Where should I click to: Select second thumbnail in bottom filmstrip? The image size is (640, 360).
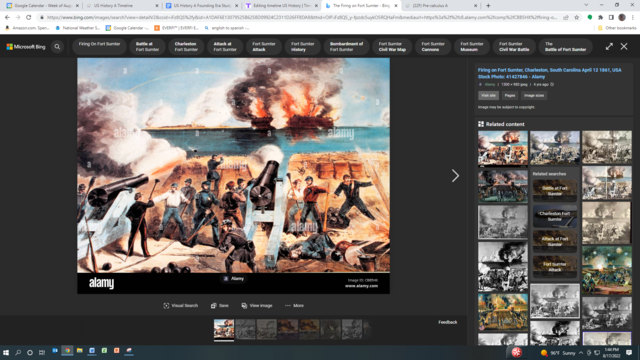point(245,329)
